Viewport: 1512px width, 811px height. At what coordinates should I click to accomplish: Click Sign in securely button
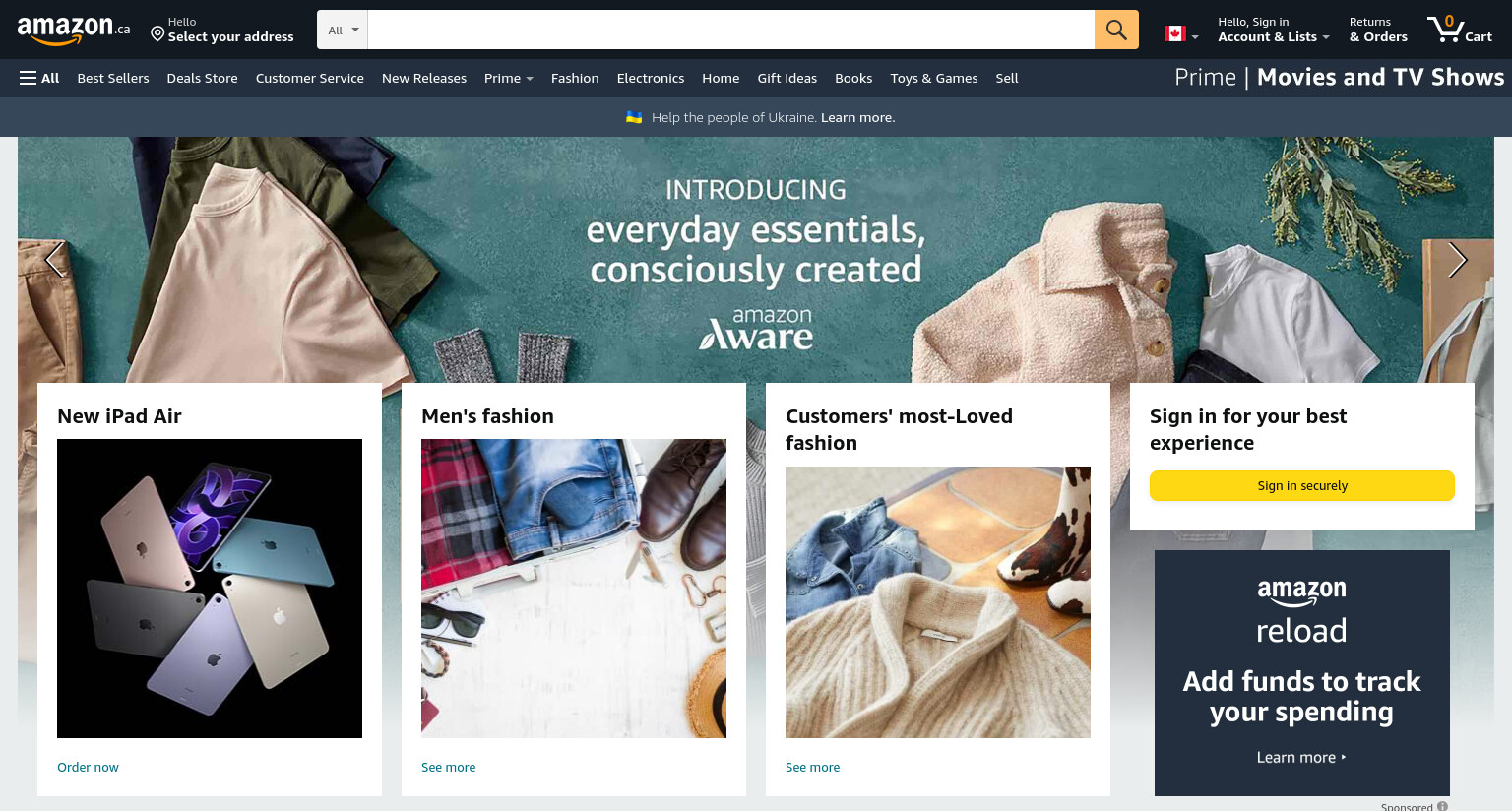(x=1302, y=485)
